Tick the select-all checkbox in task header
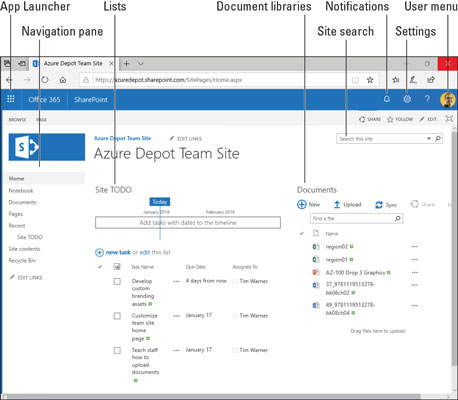The width and height of the screenshot is (458, 400). [117, 267]
